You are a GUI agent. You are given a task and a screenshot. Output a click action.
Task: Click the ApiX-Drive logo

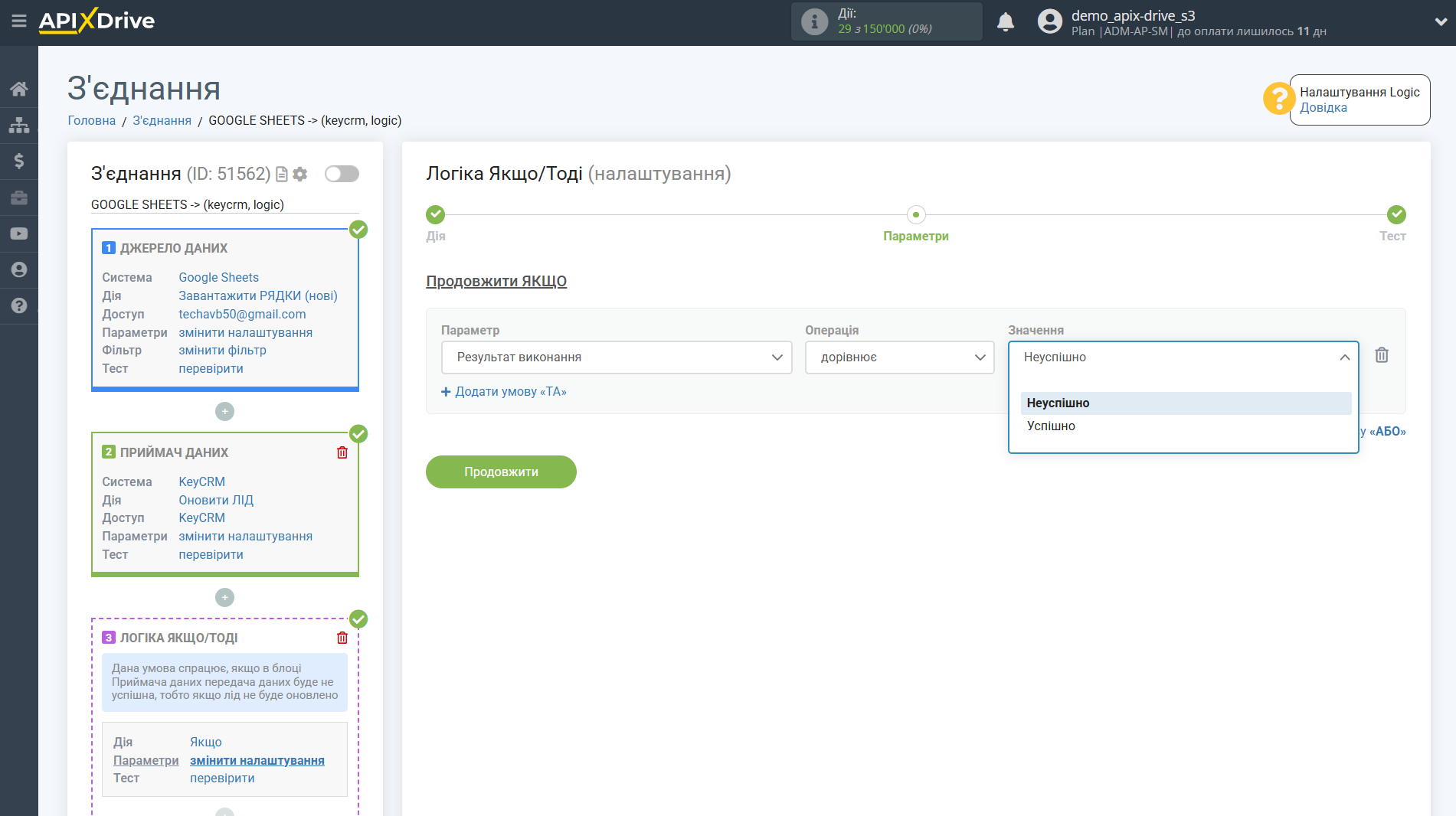[97, 21]
